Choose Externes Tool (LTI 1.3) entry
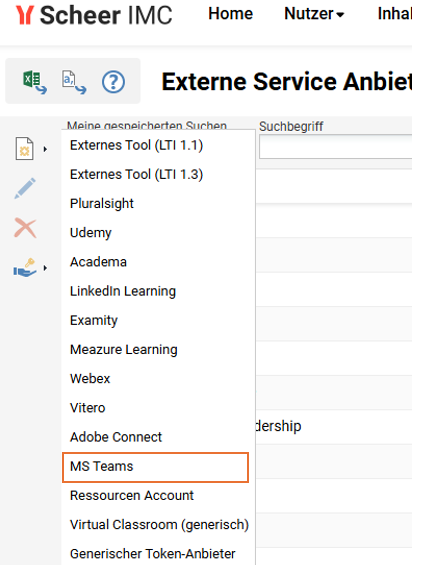Screen dimensions: 433x565 pos(136,175)
